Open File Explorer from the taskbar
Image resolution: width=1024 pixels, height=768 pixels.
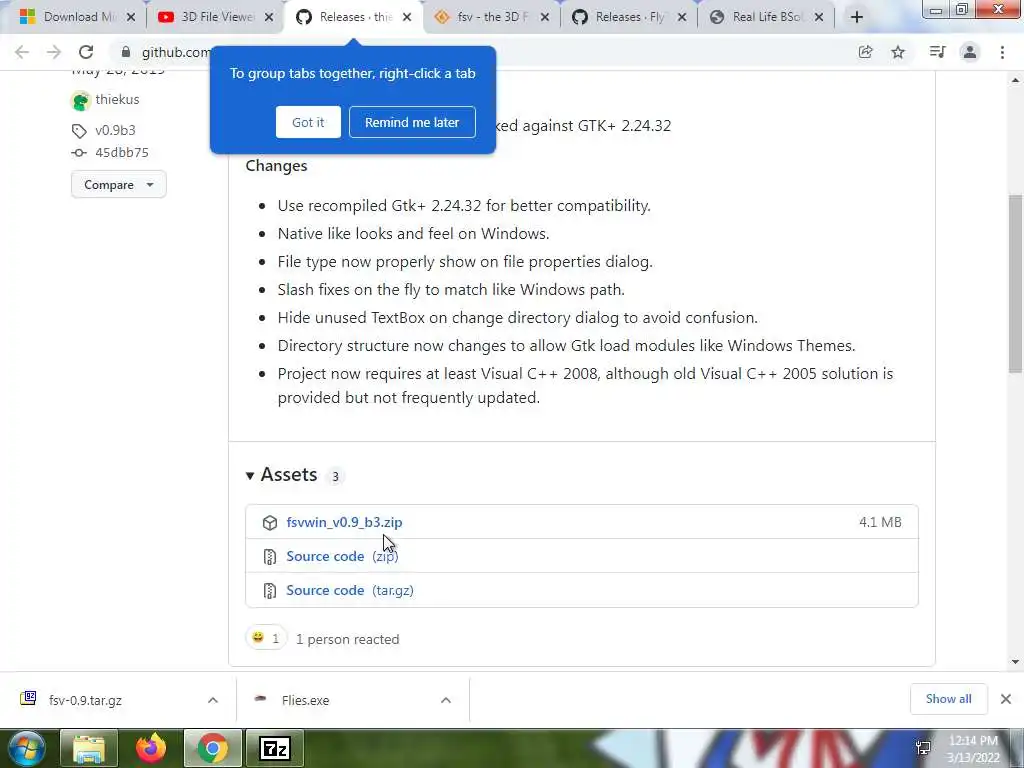[89, 748]
